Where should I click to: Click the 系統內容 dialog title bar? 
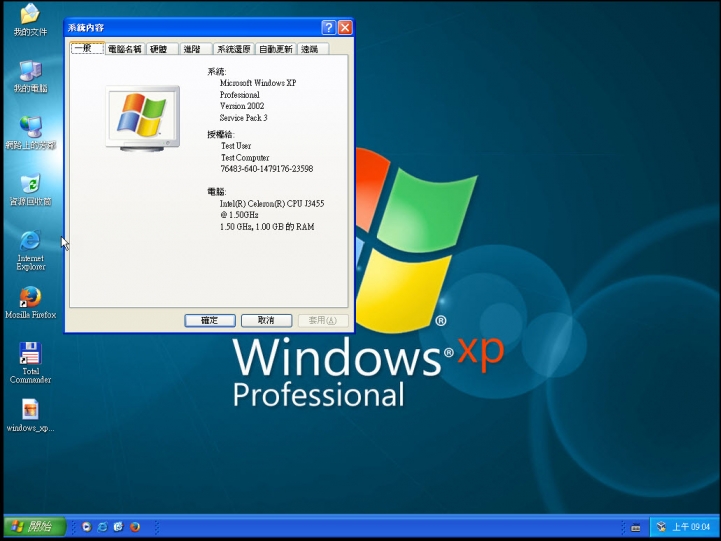193,28
